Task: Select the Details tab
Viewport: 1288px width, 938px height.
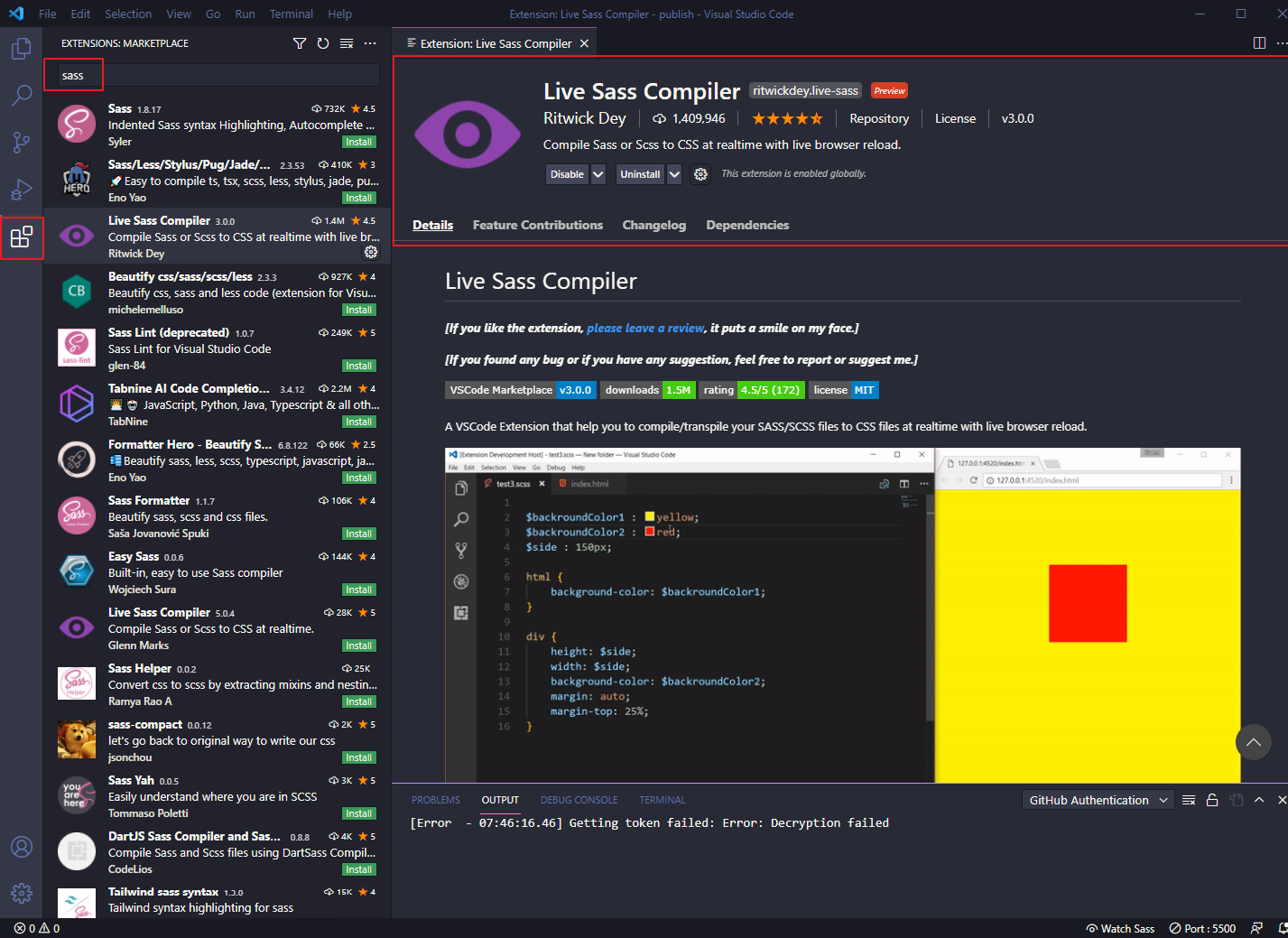Action: pyautogui.click(x=433, y=225)
